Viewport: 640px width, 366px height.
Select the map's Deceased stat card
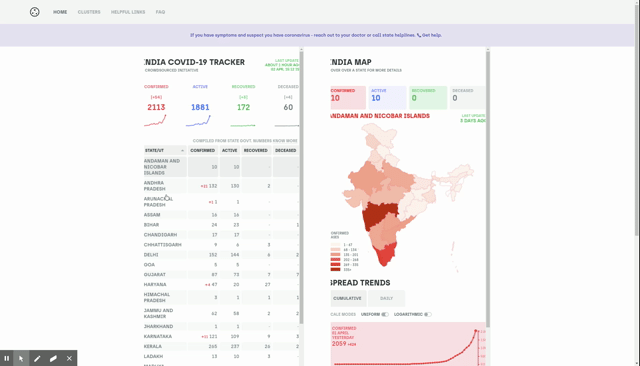(x=468, y=98)
